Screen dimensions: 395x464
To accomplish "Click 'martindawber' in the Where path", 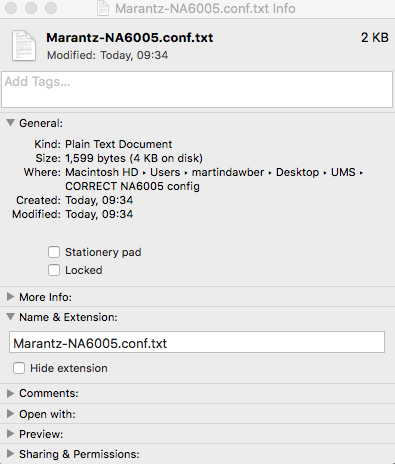I will tap(228, 172).
